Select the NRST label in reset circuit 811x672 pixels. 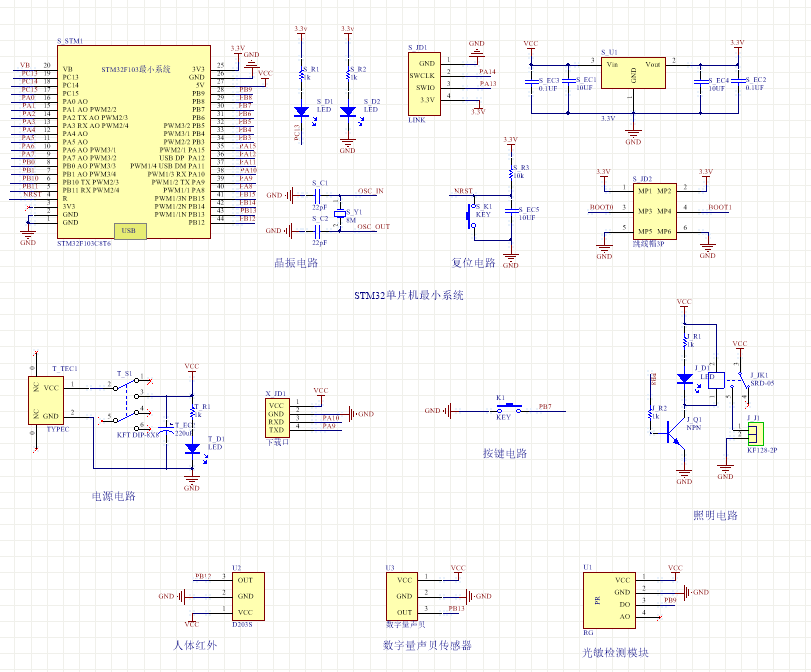(x=463, y=191)
